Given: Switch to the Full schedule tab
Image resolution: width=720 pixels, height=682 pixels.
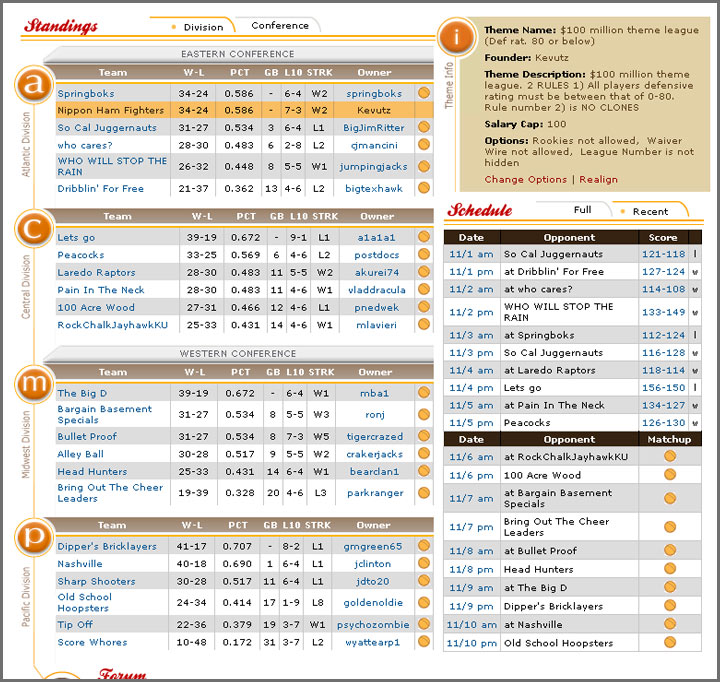Looking at the screenshot, I should [582, 210].
